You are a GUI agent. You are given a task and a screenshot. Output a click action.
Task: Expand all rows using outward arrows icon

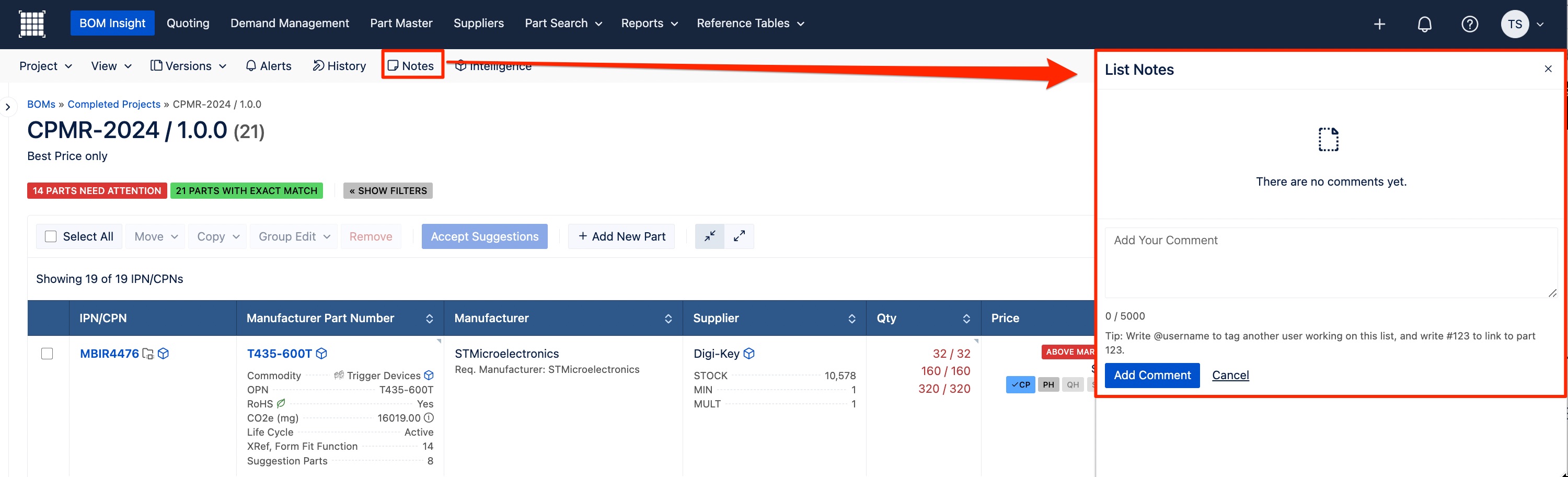tap(739, 236)
